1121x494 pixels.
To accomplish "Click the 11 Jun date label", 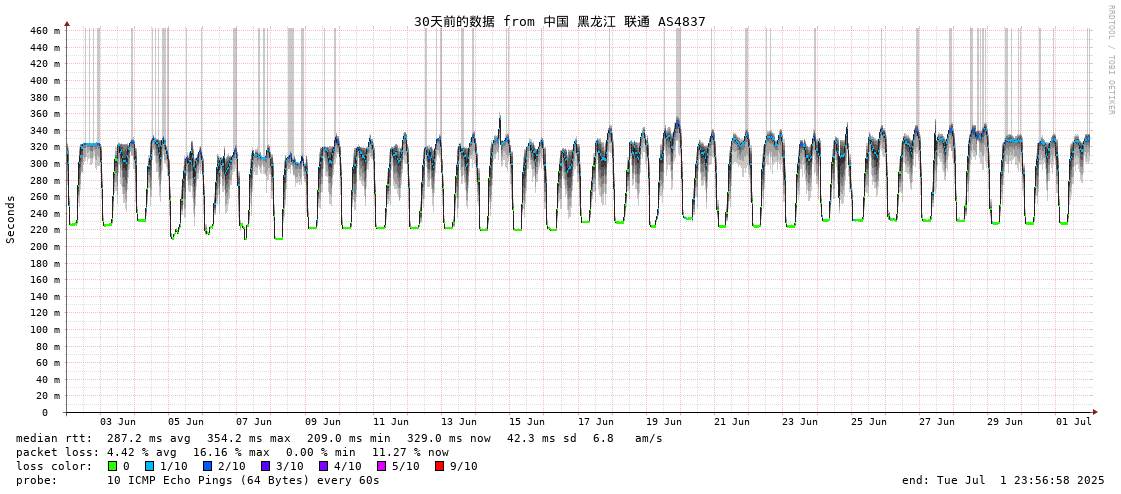I will tap(391, 422).
